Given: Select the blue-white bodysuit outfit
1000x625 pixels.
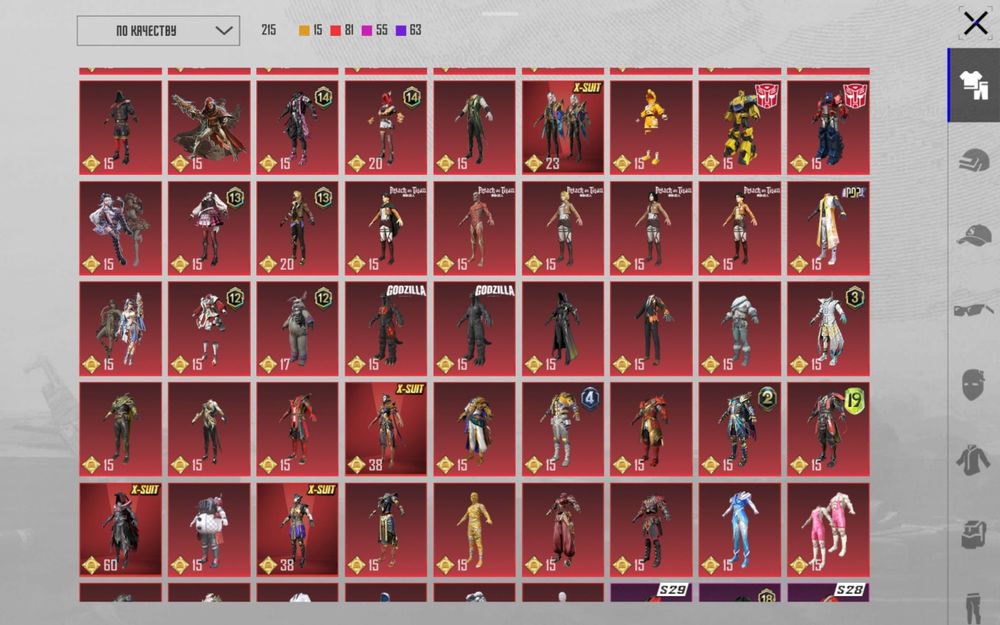Looking at the screenshot, I should pos(740,530).
